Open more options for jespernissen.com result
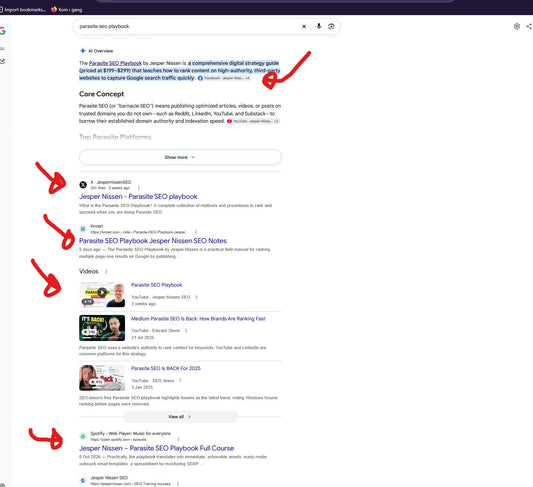 point(177,484)
